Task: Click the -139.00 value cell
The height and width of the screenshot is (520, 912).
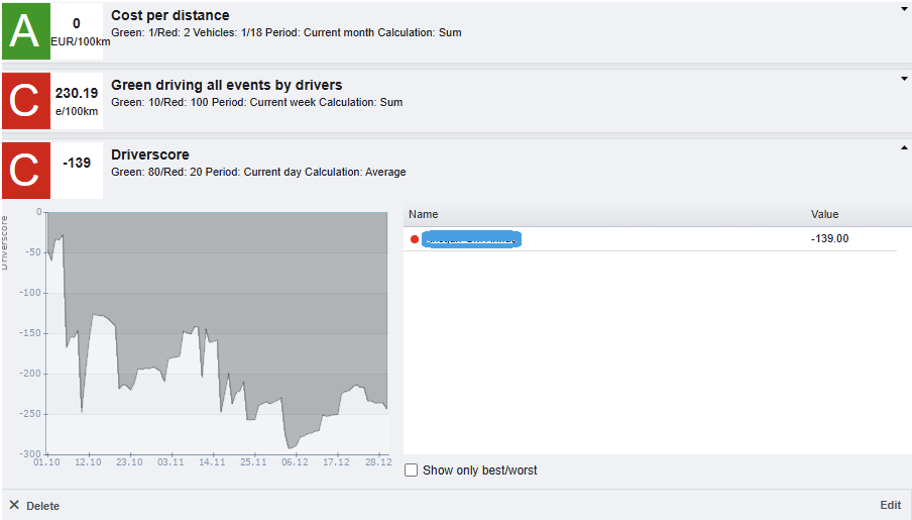Action: (829, 238)
